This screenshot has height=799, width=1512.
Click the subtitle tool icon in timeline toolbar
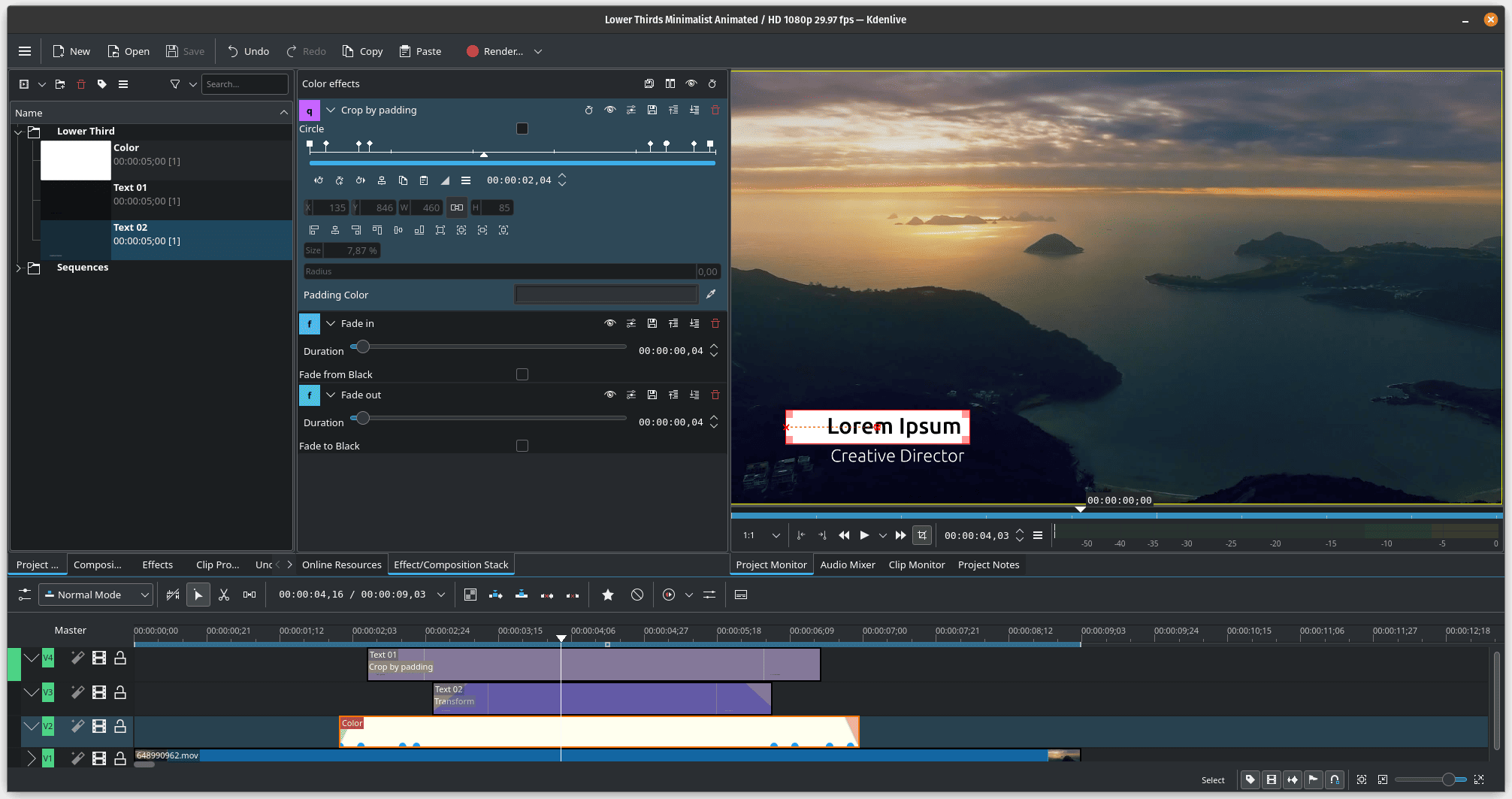[741, 595]
